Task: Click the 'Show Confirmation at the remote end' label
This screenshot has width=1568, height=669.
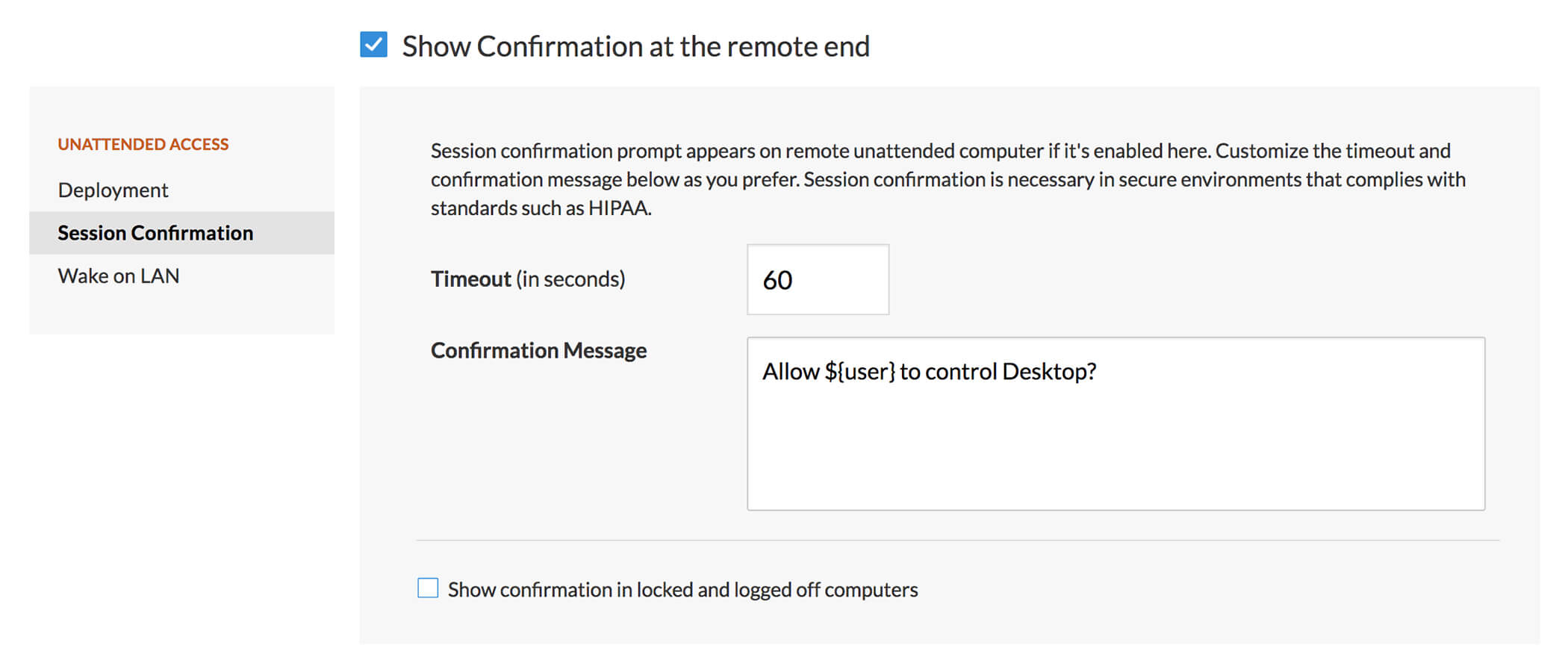Action: tap(635, 46)
